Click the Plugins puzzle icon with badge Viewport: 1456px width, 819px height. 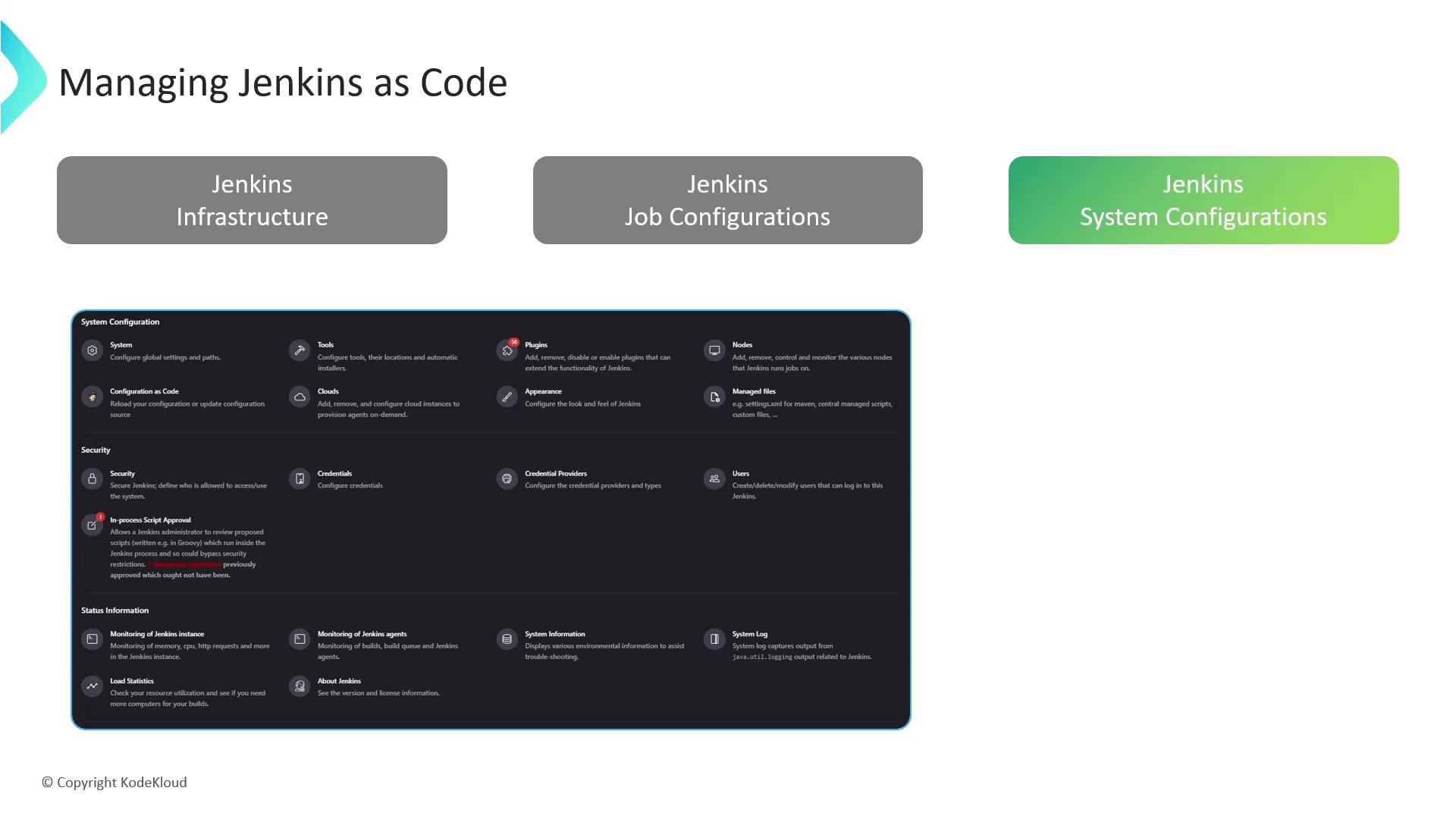[507, 350]
